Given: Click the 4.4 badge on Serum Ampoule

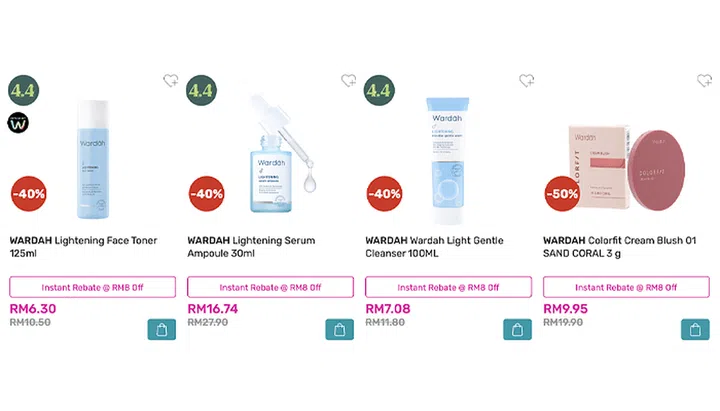Looking at the screenshot, I should coord(201,90).
